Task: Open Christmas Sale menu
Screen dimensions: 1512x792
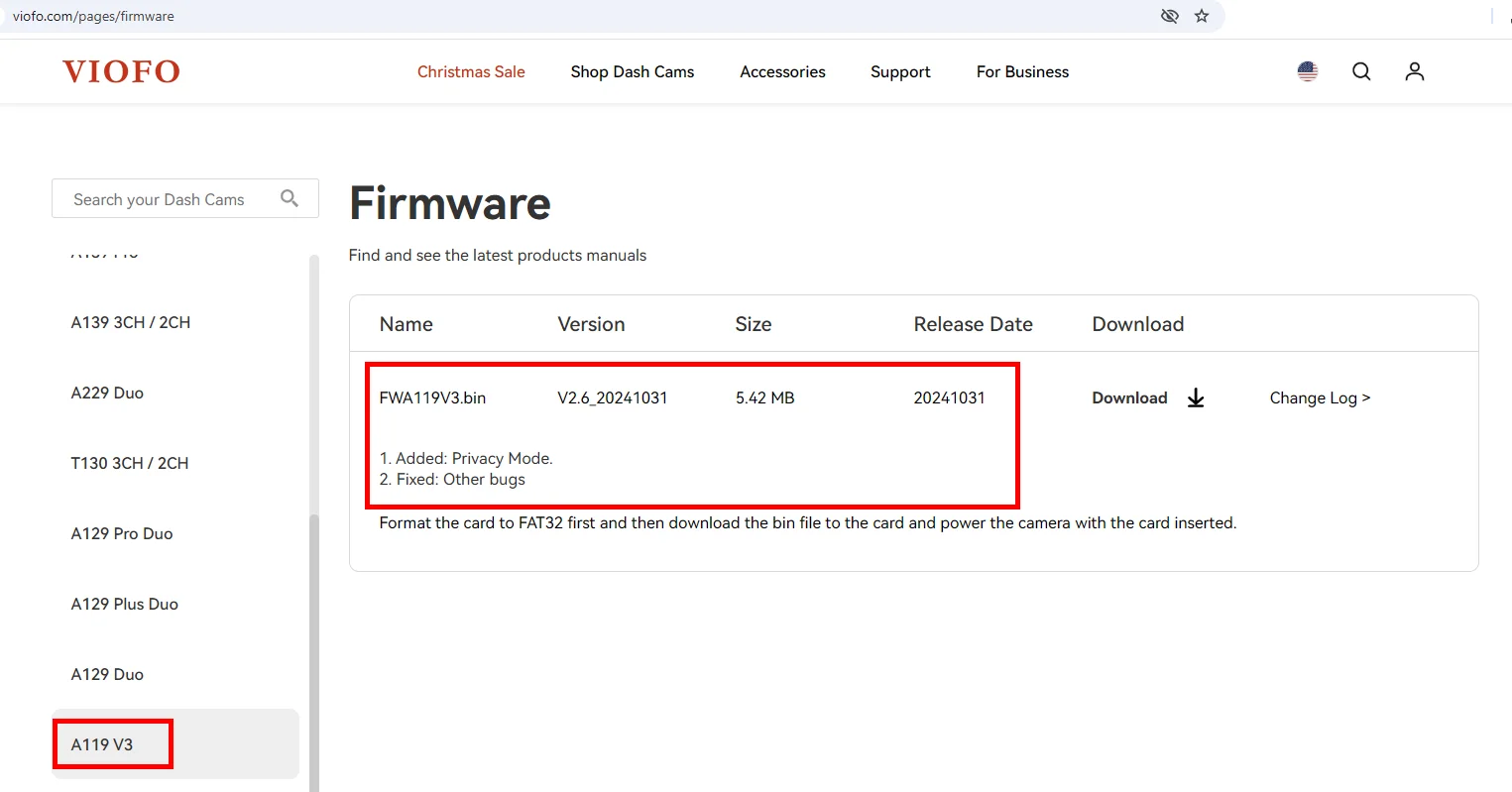Action: point(471,71)
